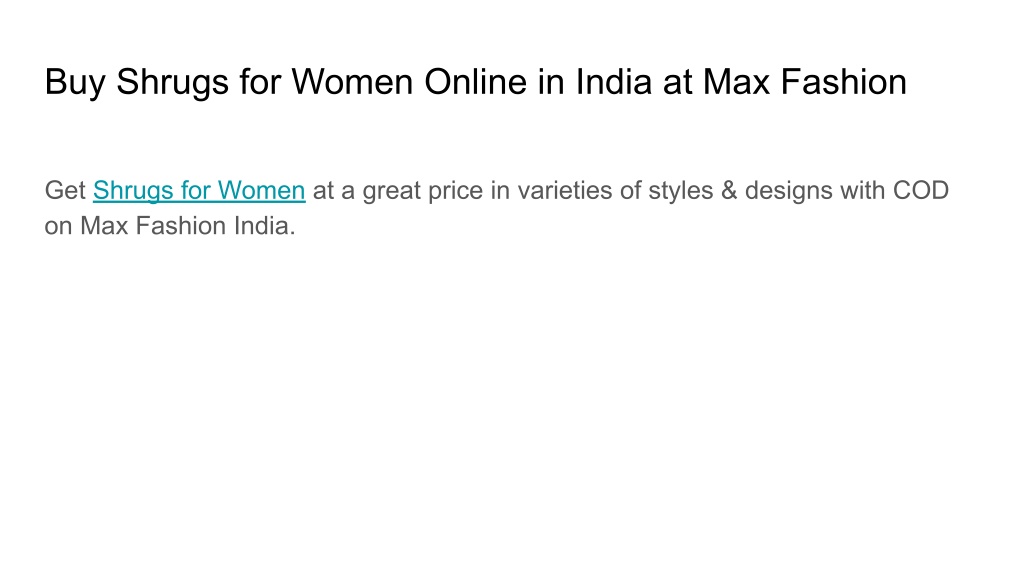Click the word 'Shrugs' in the heading
The width and height of the screenshot is (1024, 576).
(172, 84)
